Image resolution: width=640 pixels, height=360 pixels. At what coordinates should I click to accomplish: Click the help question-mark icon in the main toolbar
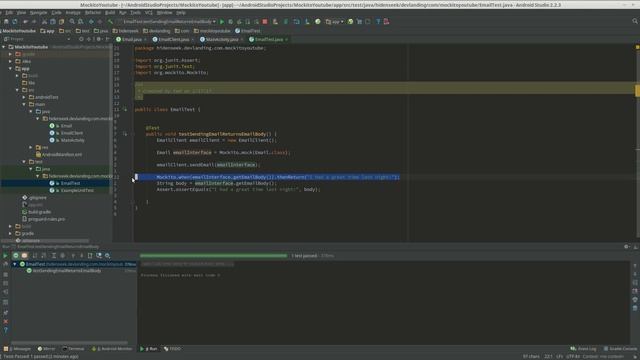378,22
